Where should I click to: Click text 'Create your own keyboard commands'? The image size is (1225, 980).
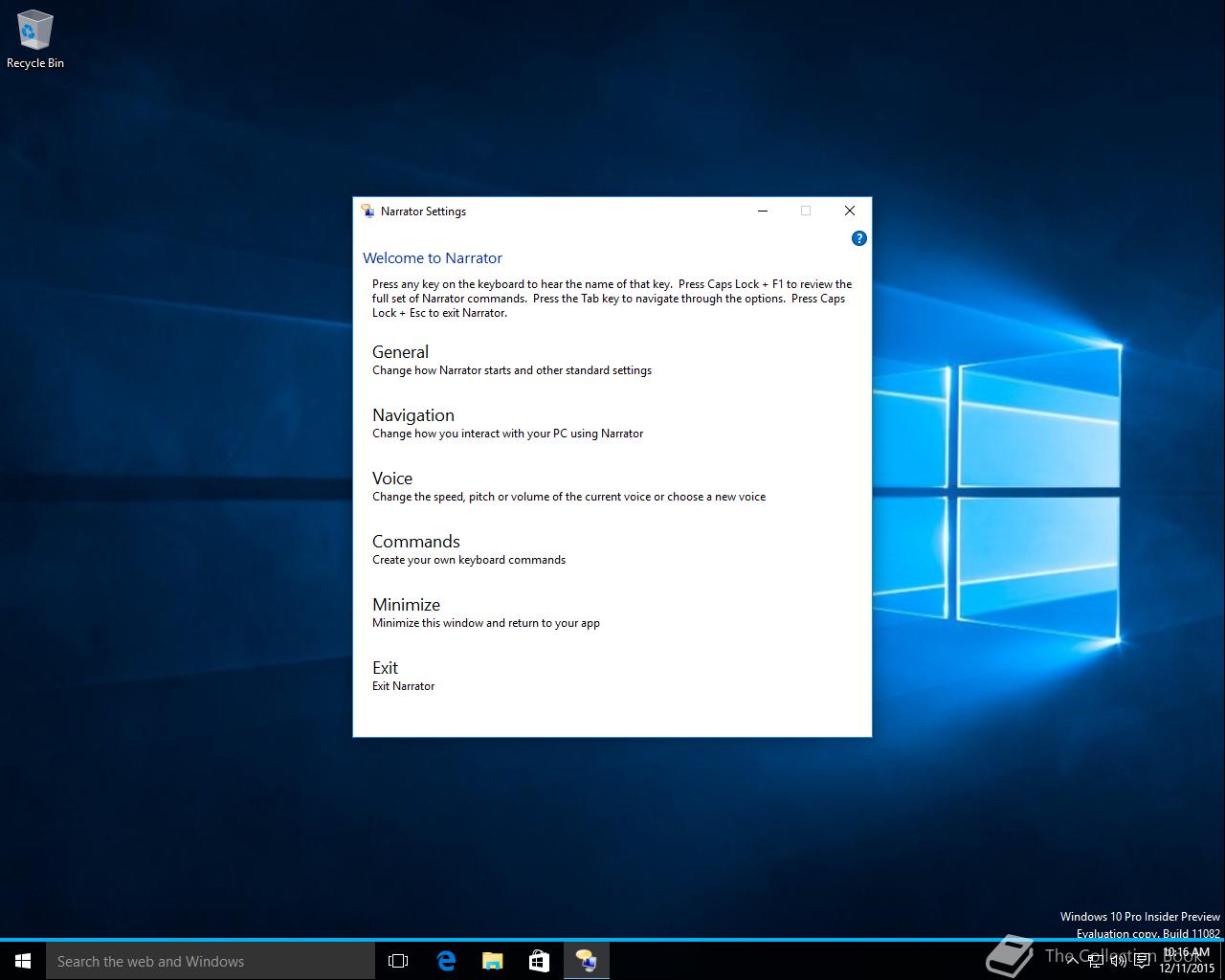click(x=469, y=560)
